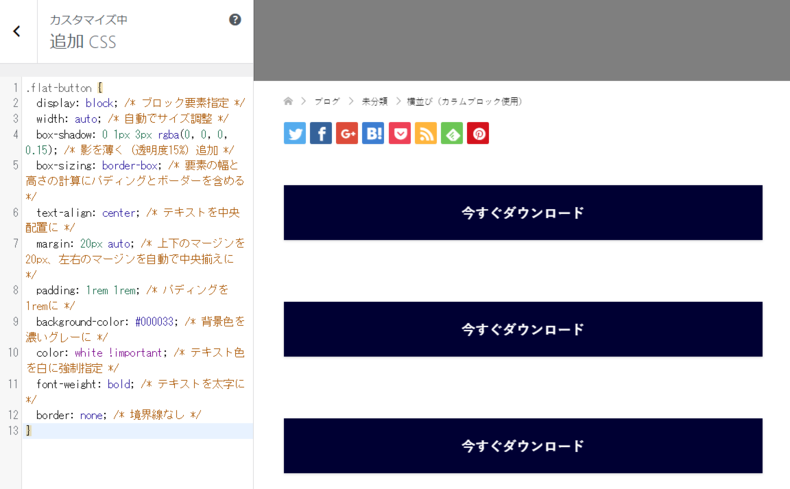Click the background-color #000033 value
This screenshot has width=790, height=489.
pos(154,322)
